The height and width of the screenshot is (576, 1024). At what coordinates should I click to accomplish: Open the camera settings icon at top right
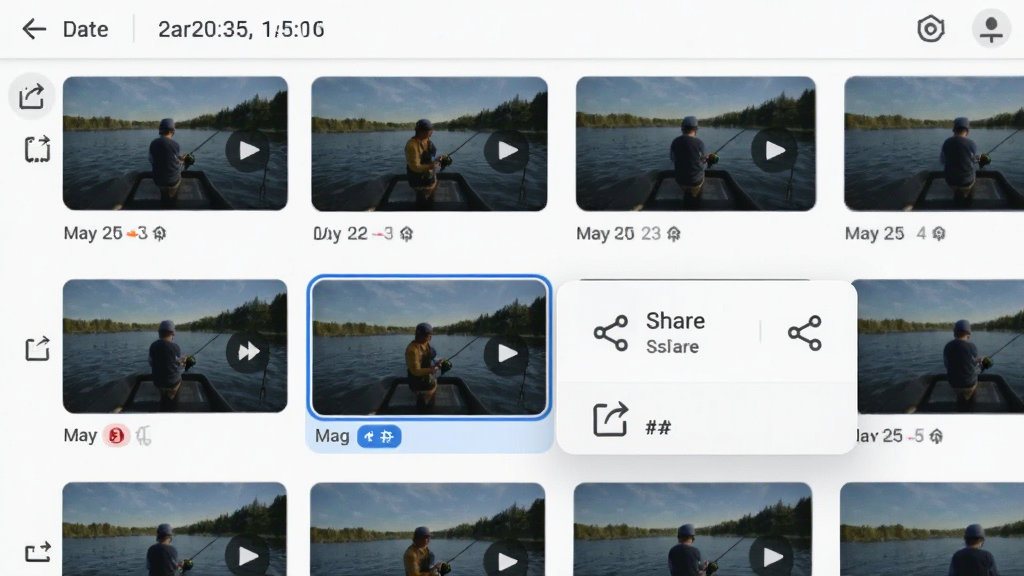[x=931, y=29]
